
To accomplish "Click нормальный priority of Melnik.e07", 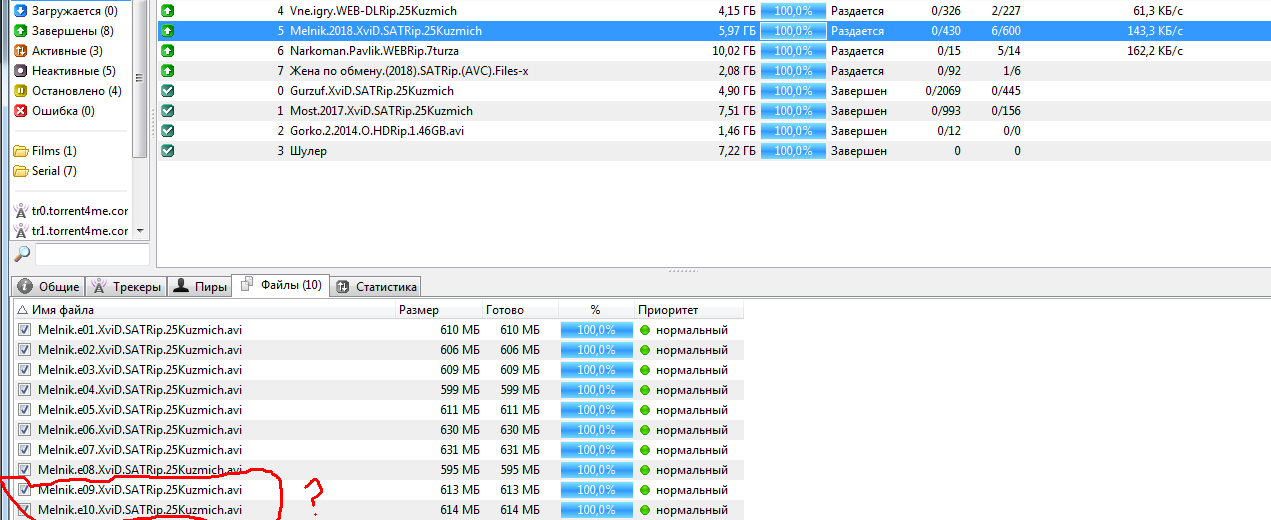I will coord(692,450).
